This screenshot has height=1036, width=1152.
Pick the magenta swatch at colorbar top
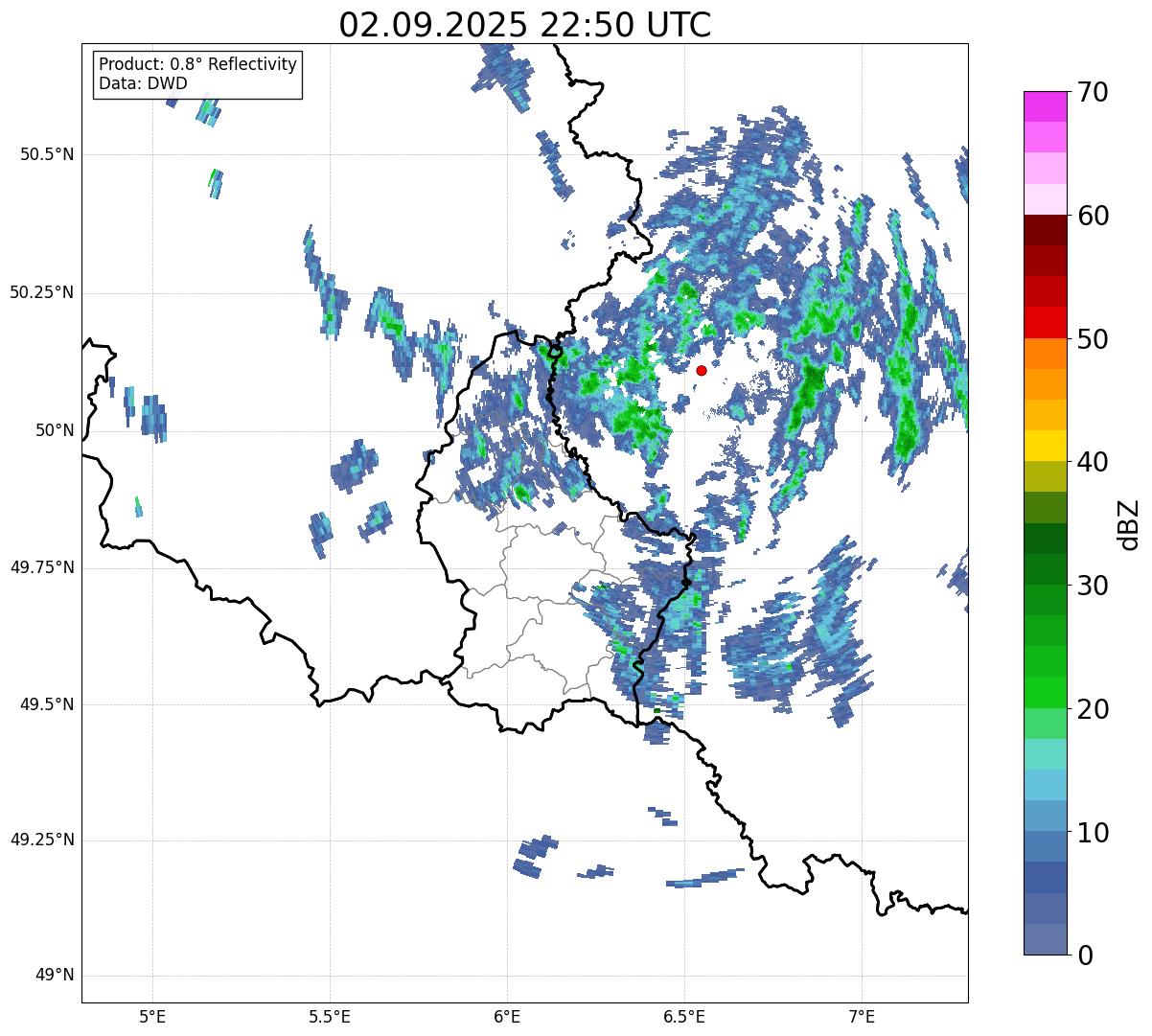pyautogui.click(x=1046, y=106)
